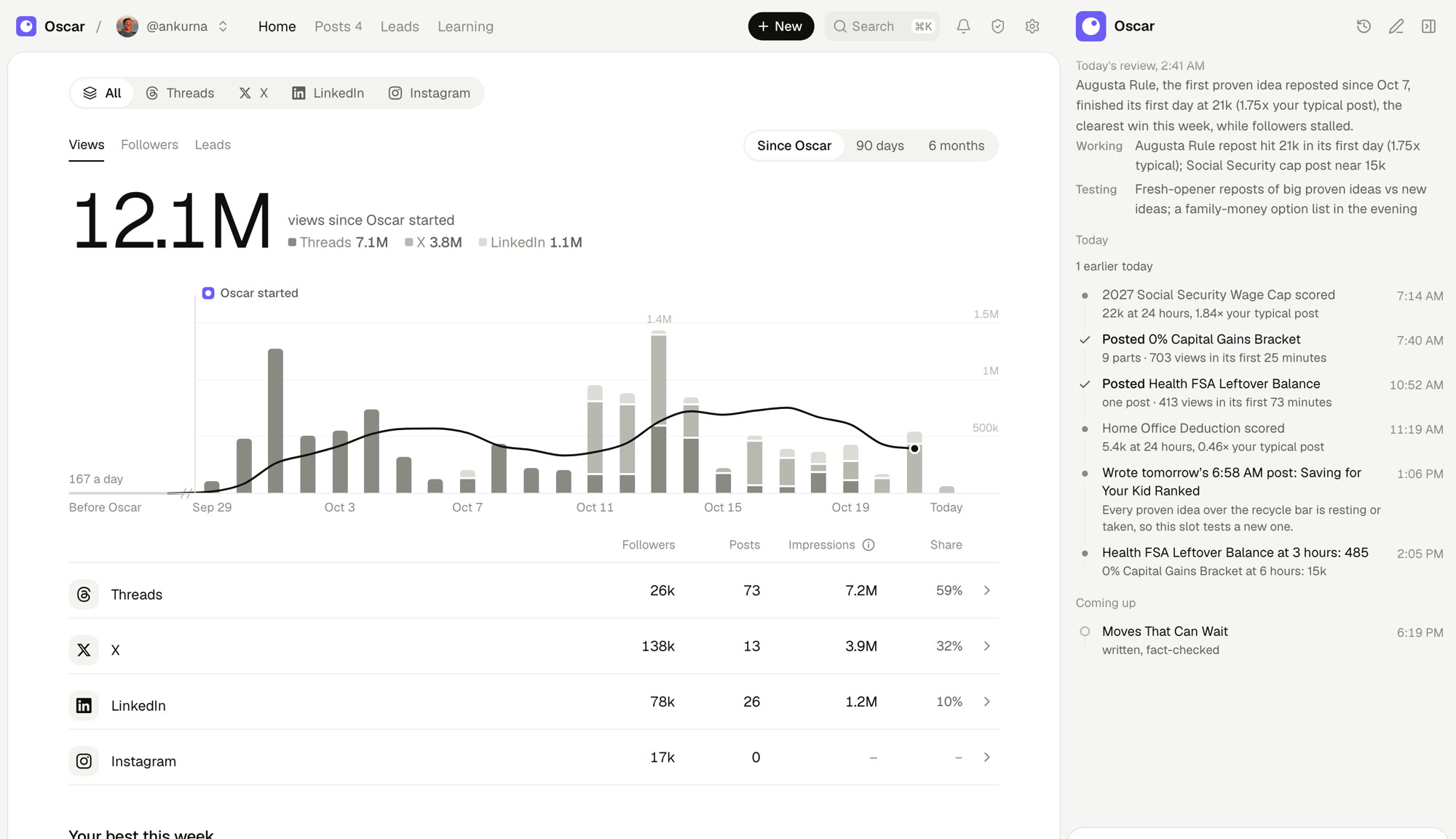1456x839 pixels.
Task: Filter by LinkedIn platform
Action: 328,93
